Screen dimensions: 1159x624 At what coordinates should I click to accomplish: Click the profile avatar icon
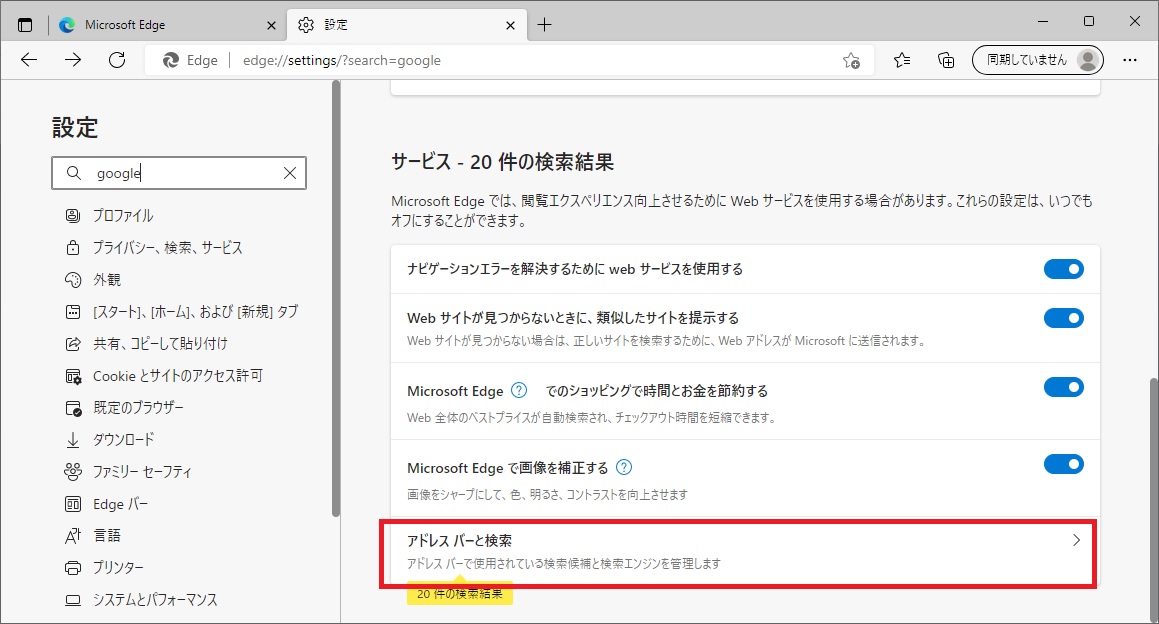[x=1087, y=60]
